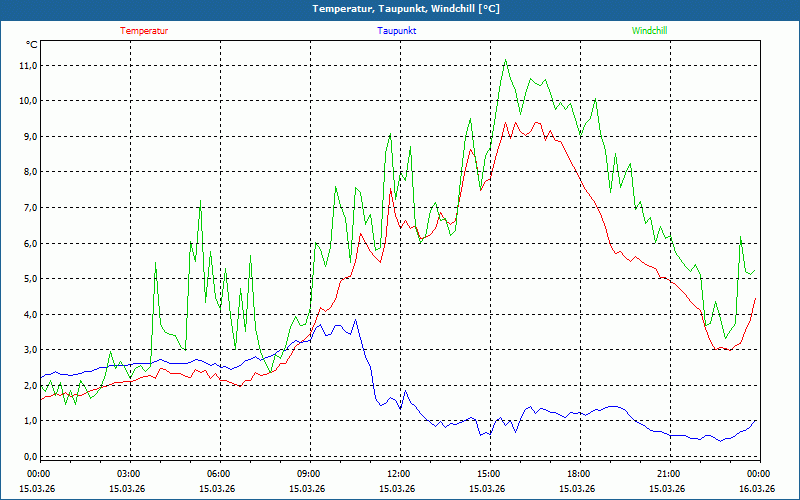Select the 03:00 time axis label
This screenshot has height=500, width=800.
[x=128, y=474]
